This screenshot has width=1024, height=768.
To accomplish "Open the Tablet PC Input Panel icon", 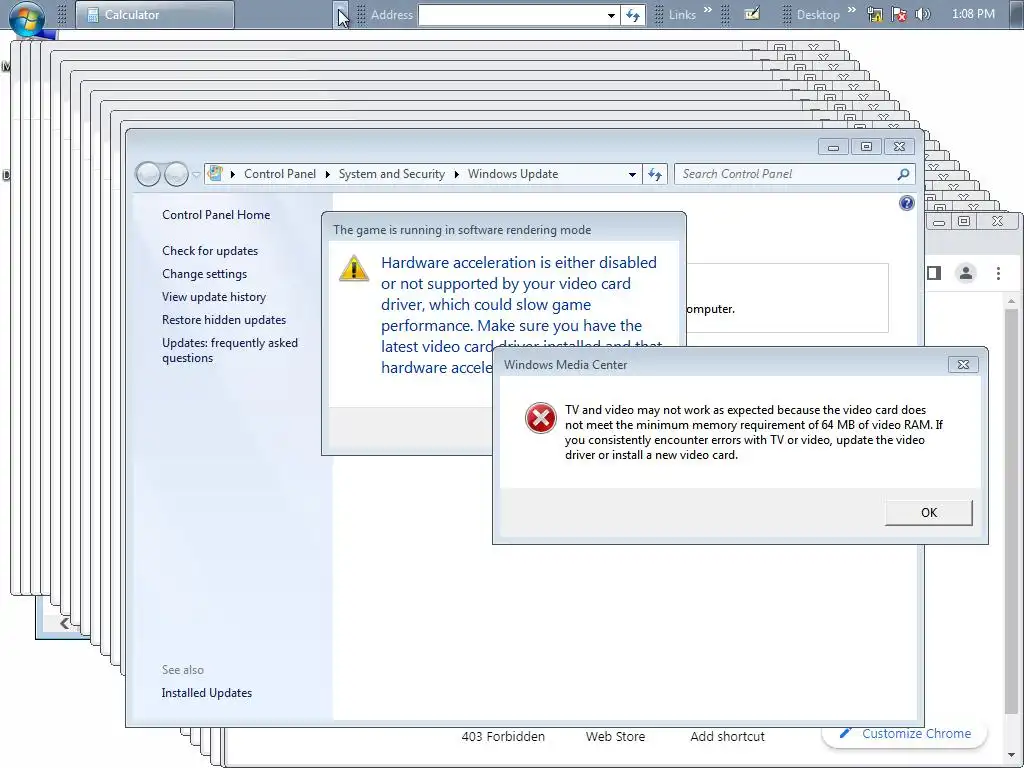I will click(x=752, y=14).
